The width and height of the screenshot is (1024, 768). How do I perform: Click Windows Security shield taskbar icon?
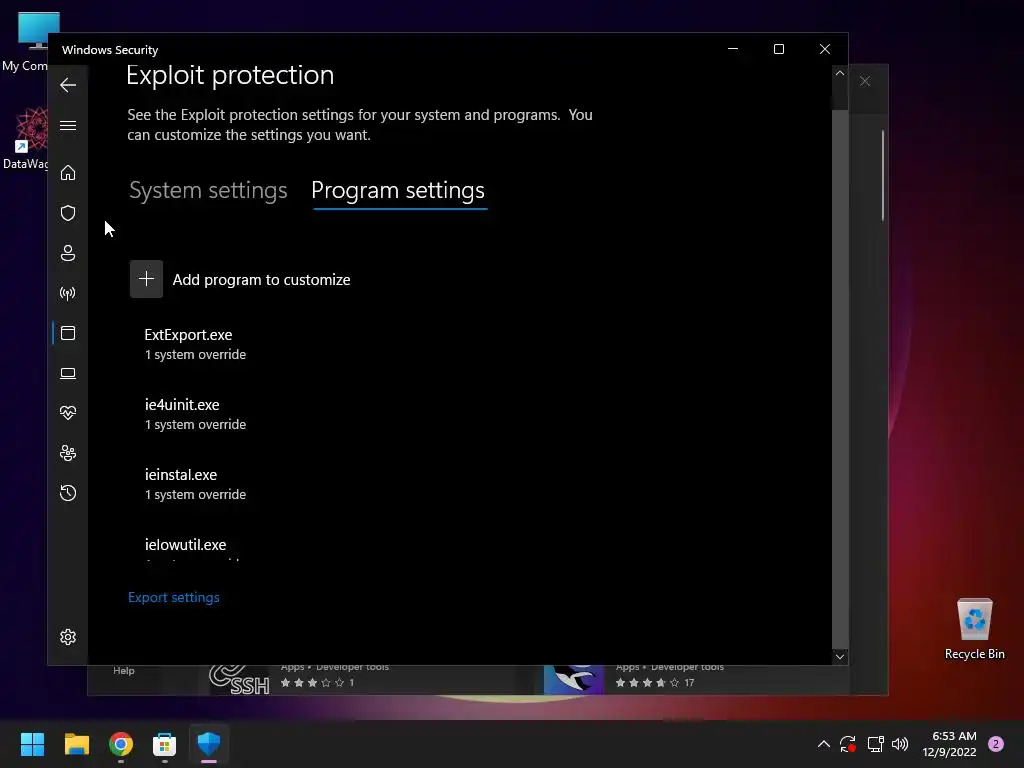click(209, 744)
